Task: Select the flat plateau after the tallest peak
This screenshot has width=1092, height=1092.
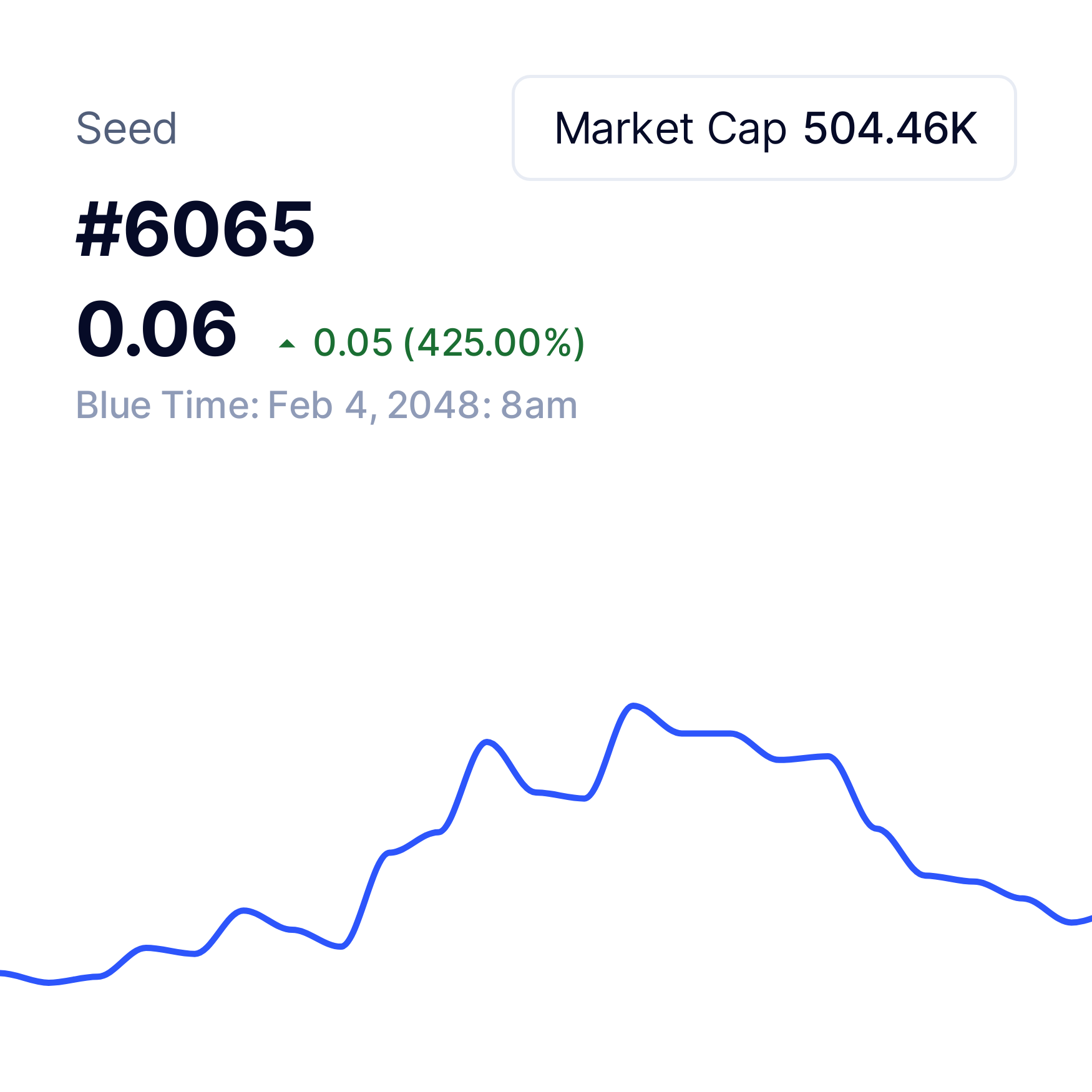Action: (x=706, y=733)
